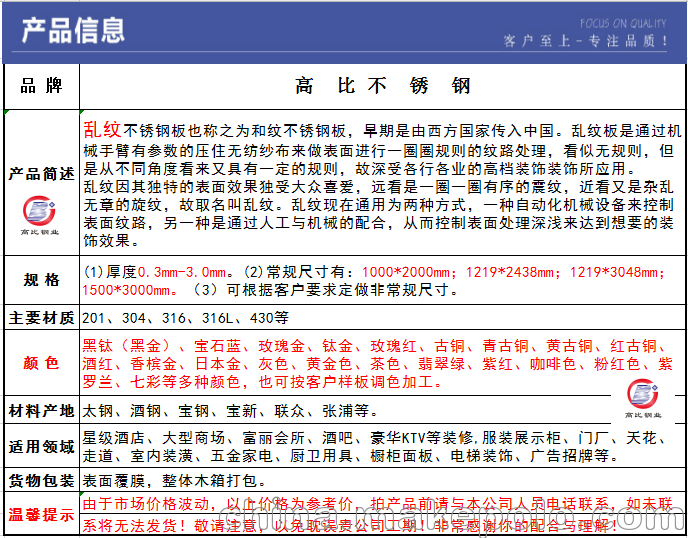688x538 pixels.
Task: Click the red 由于市场价格波动 notice text
Action: (x=146, y=504)
